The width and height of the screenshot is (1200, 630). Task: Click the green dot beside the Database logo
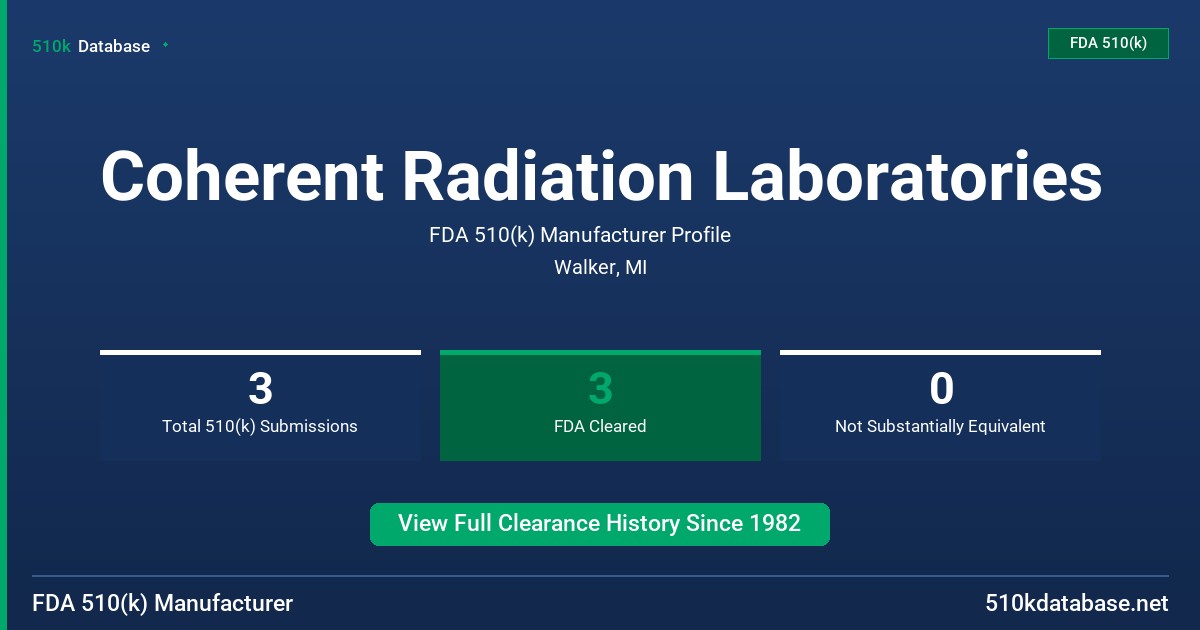click(165, 45)
